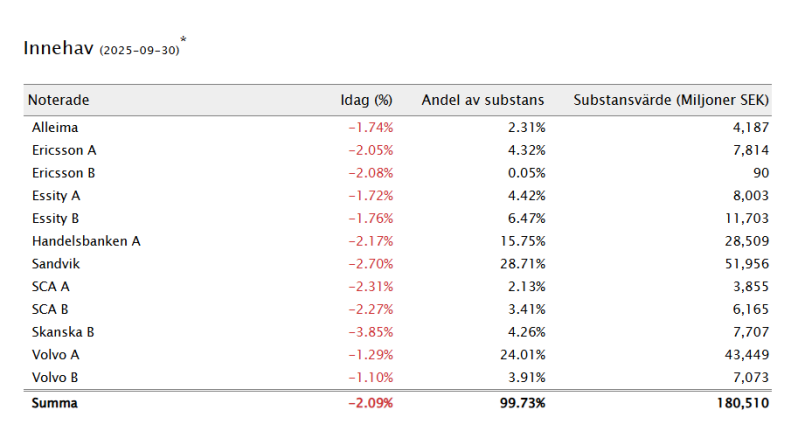The height and width of the screenshot is (424, 798).
Task: Sort by Andel av substans header
Action: click(482, 100)
